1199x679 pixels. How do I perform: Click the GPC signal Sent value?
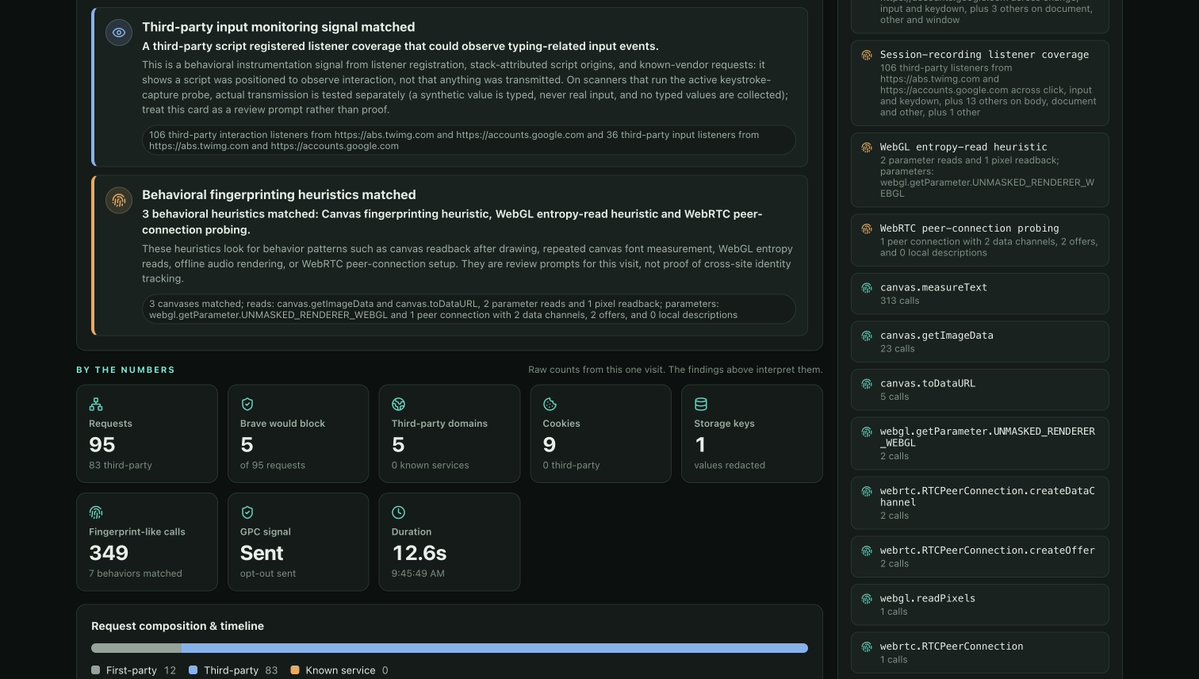[x=262, y=553]
